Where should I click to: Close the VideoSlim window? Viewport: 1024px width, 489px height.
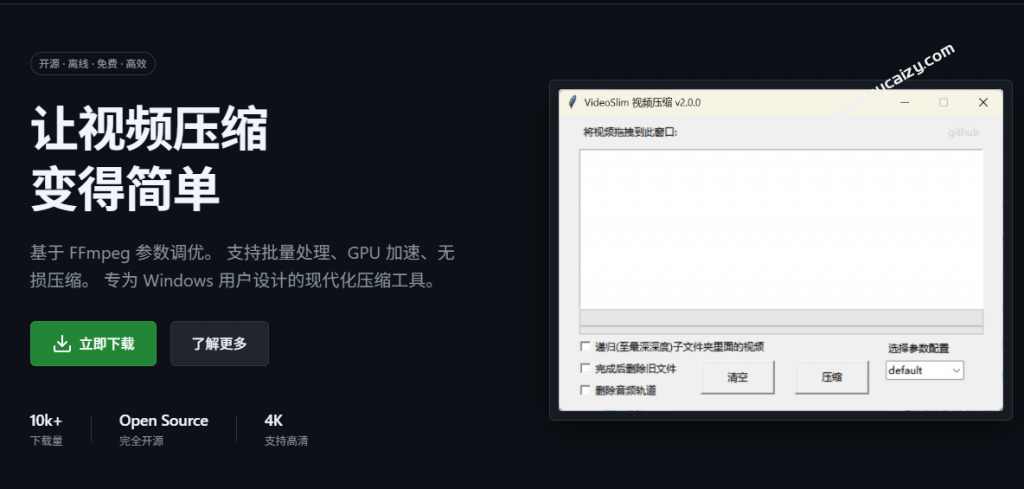983,103
